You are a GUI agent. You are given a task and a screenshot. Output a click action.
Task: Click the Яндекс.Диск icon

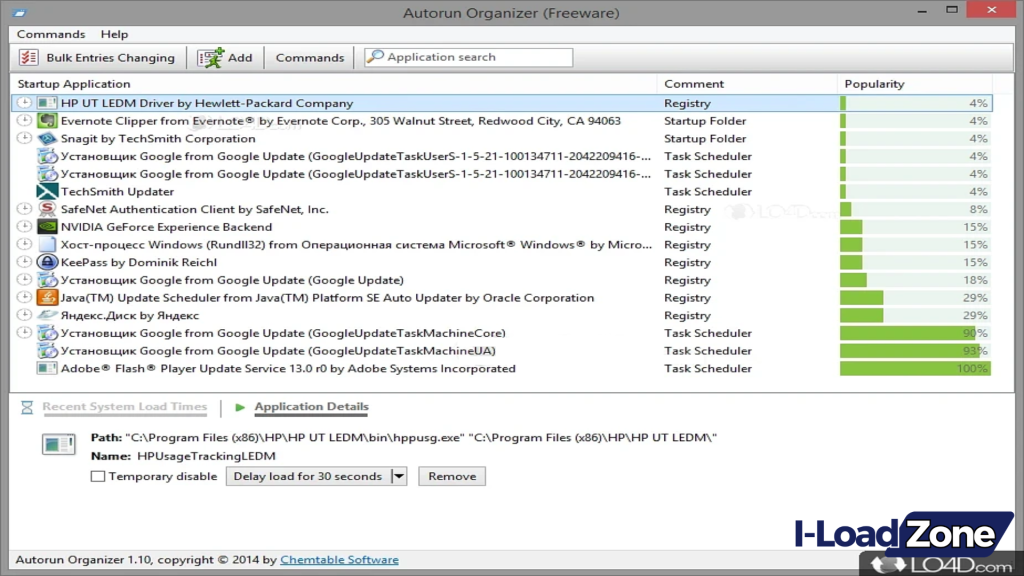coord(47,315)
